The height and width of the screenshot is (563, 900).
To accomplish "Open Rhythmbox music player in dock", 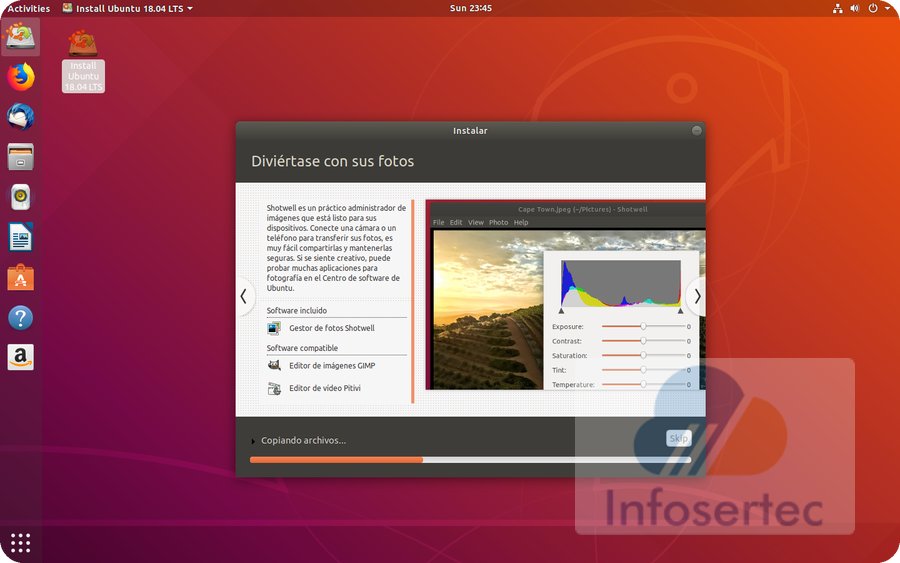I will click(x=20, y=197).
